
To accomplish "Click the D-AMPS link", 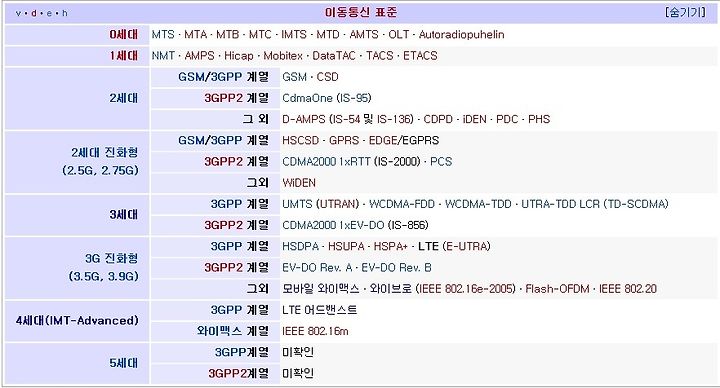I will click(x=304, y=119).
